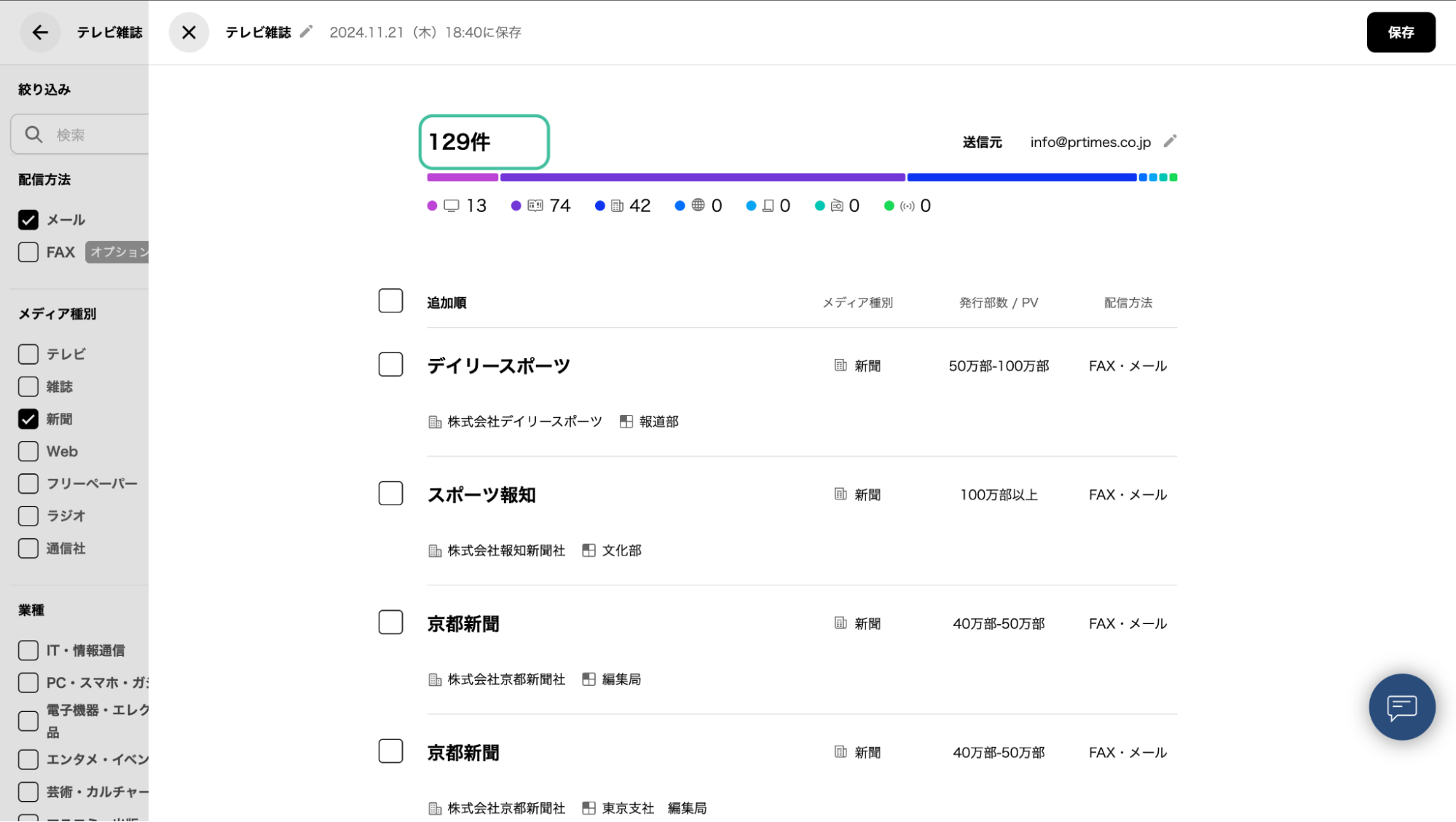Click department icon beside 東京支社
The width and height of the screenshot is (1456, 822).
point(589,808)
